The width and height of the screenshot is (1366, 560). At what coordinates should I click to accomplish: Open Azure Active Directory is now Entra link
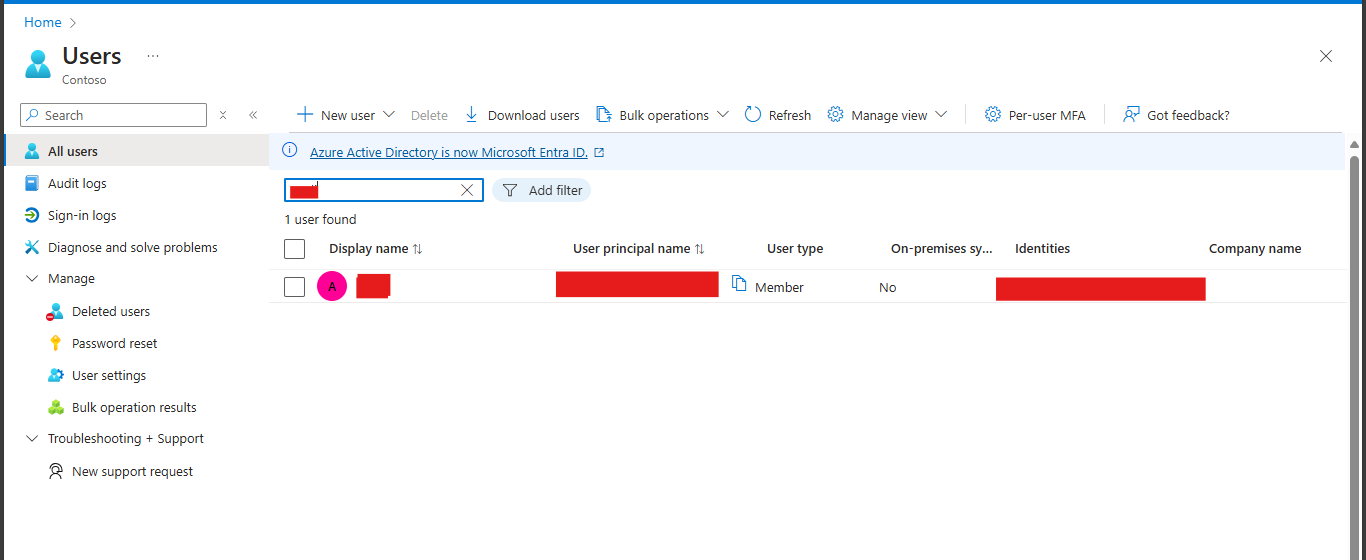(449, 153)
